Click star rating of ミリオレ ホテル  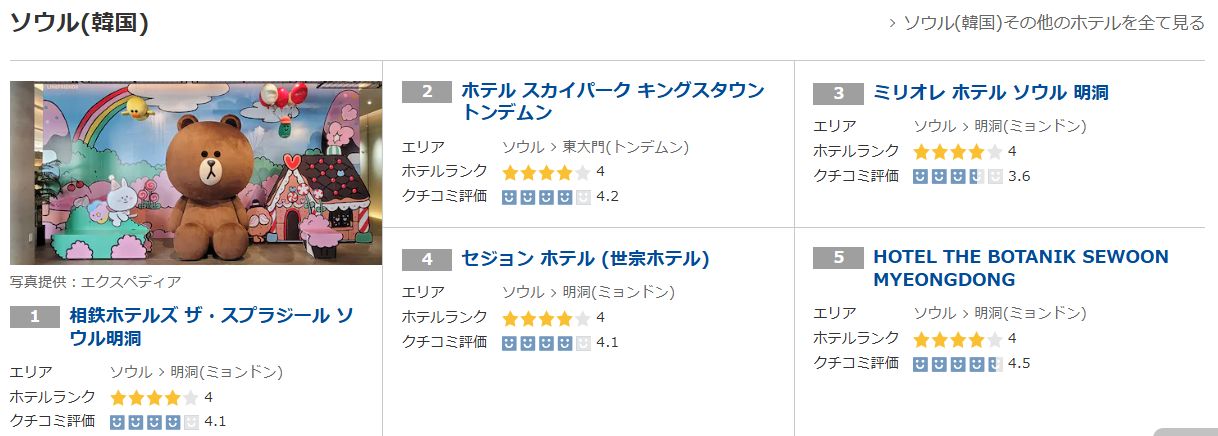pyautogui.click(x=957, y=151)
